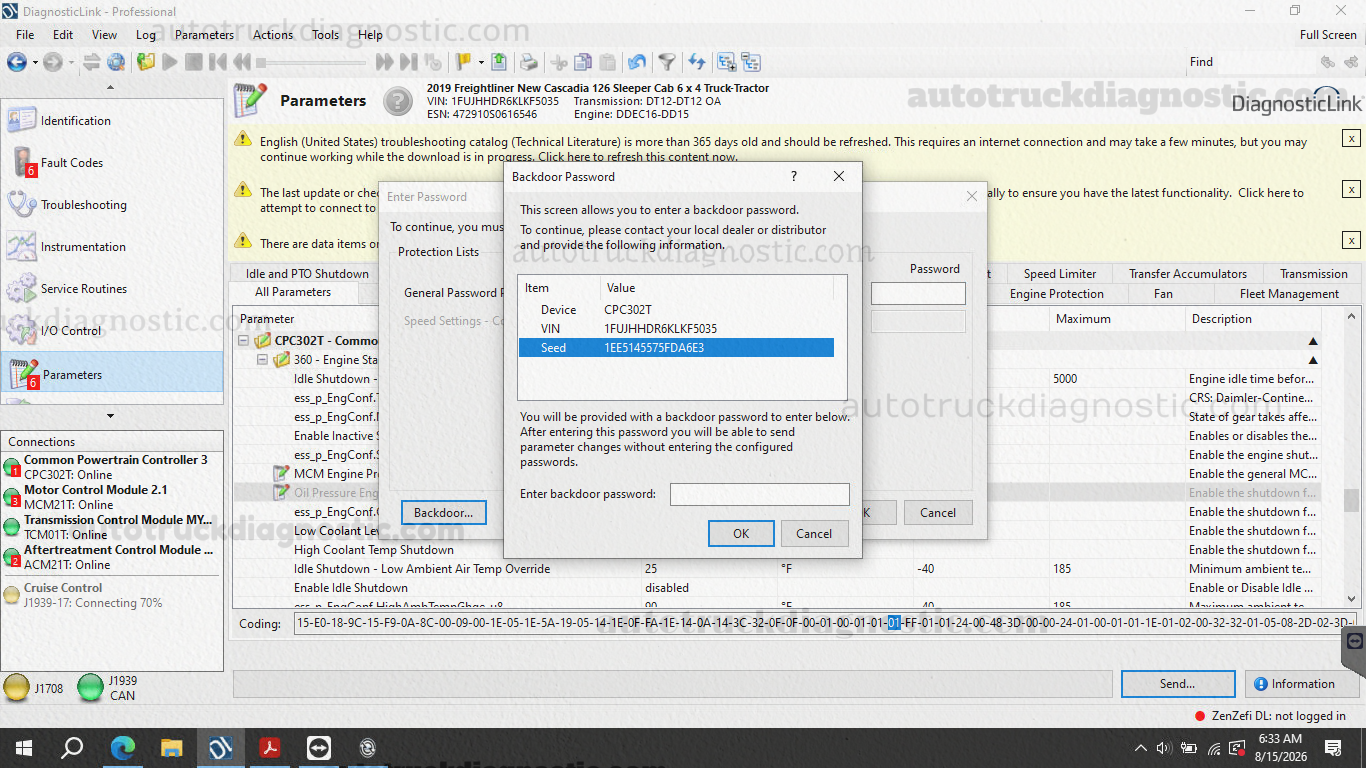This screenshot has height=768, width=1366.
Task: Click the connect/disconnect arrows toolbar icon
Action: click(x=91, y=62)
